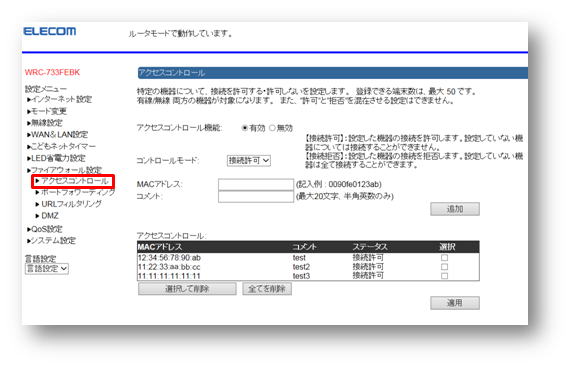570x367 pixels.
Task: Open LED省電力設定 menu item
Action: point(56,158)
